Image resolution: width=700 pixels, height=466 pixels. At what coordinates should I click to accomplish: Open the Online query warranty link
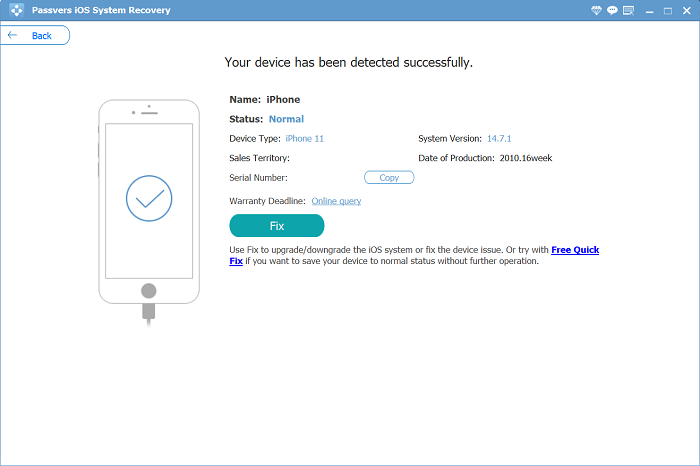pos(336,201)
